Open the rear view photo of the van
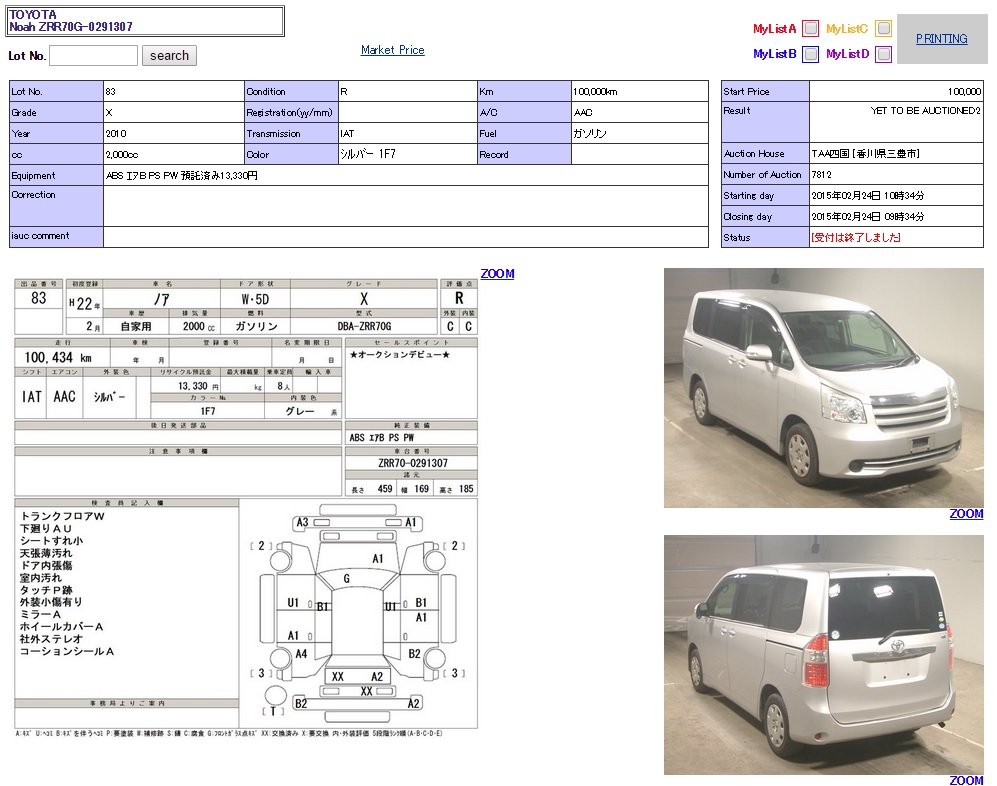 tap(823, 655)
